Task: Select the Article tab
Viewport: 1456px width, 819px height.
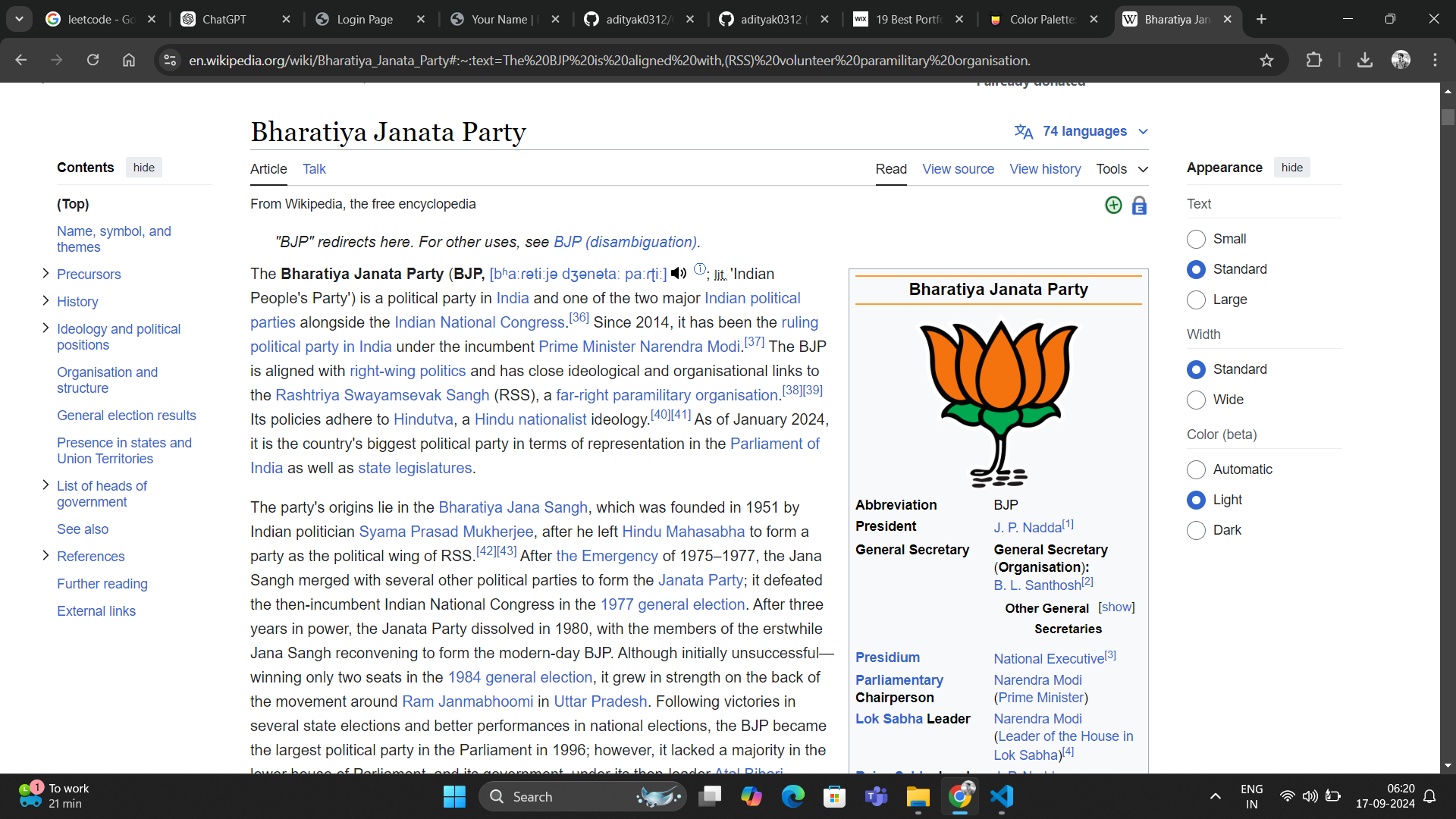Action: point(268,169)
